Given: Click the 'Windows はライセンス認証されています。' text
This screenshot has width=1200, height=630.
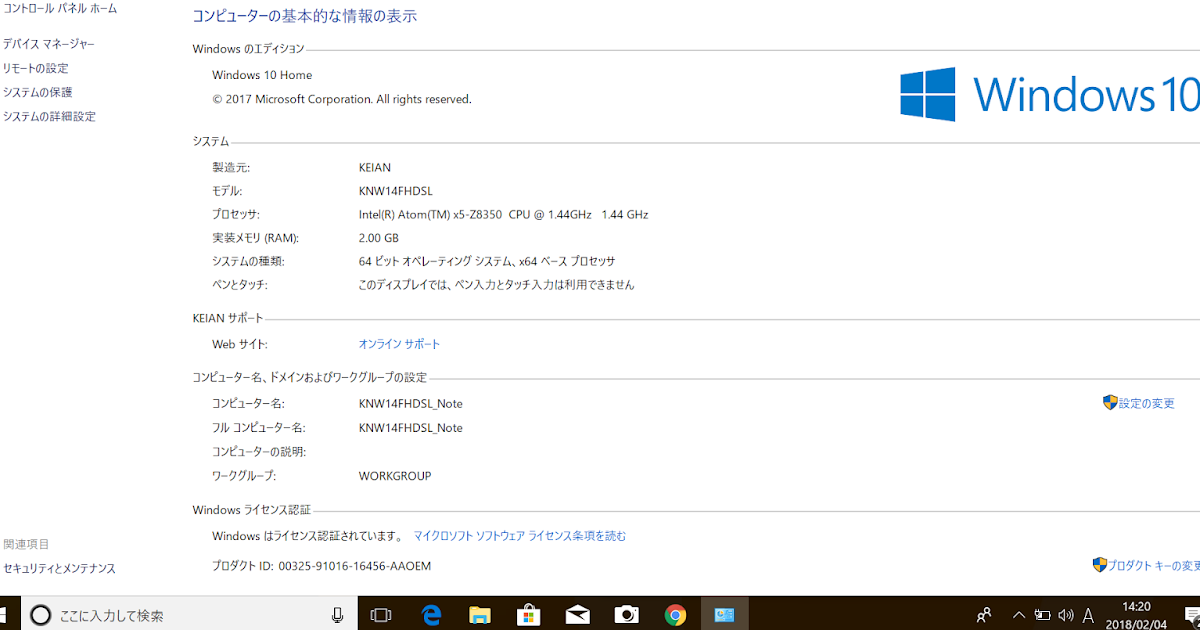Looking at the screenshot, I should (308, 536).
